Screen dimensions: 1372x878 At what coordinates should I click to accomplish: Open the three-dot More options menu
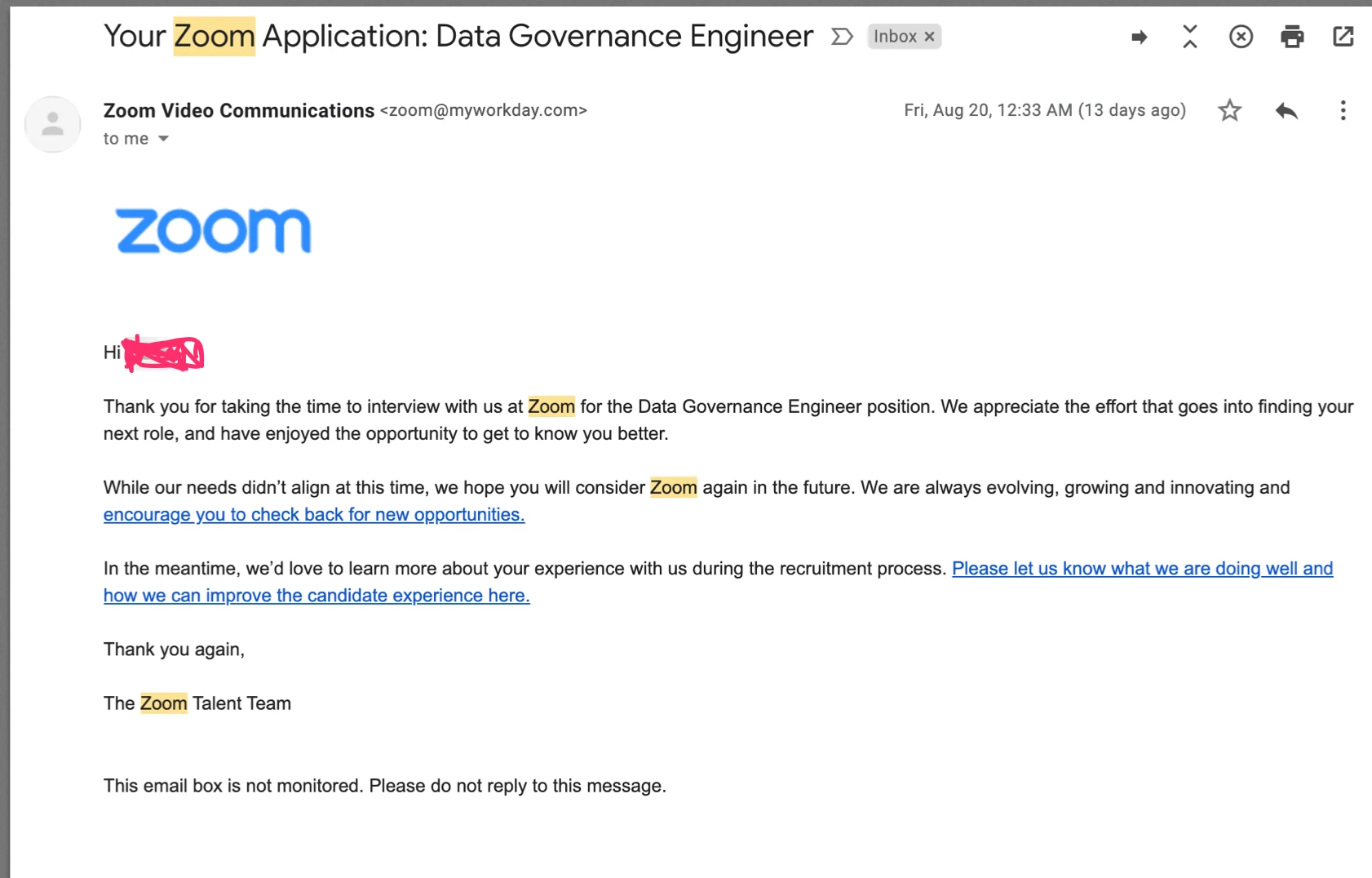click(1343, 110)
